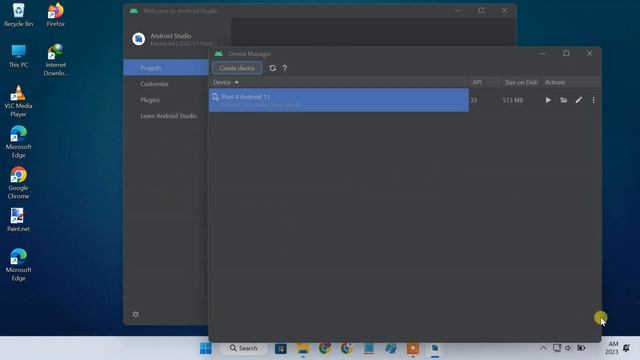The height and width of the screenshot is (360, 640).
Task: Minimize the Device Manager window
Action: 542,53
